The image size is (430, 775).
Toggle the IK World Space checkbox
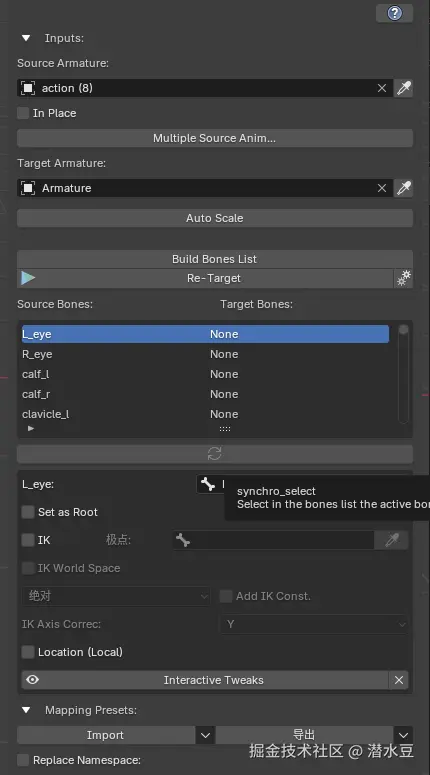pos(28,568)
